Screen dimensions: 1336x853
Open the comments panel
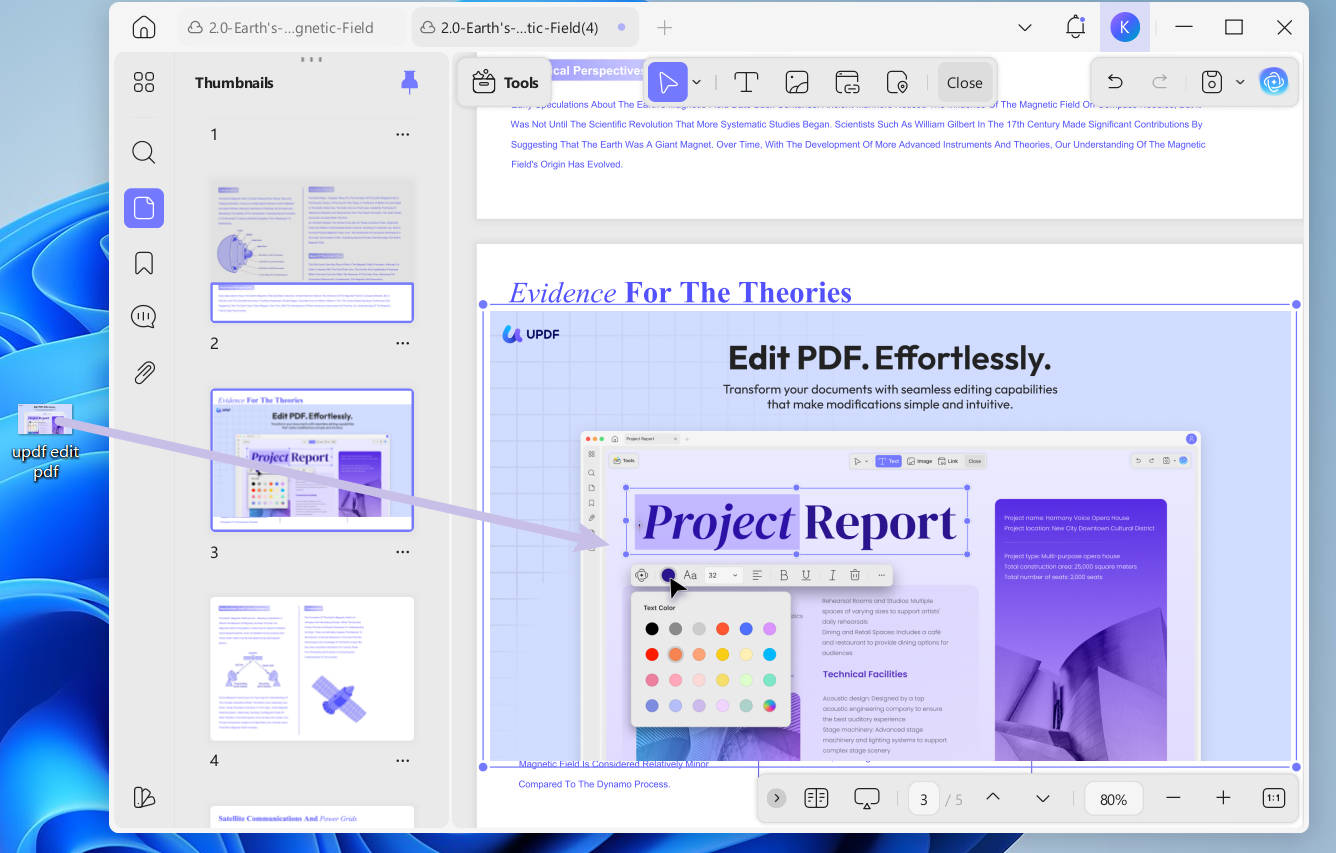click(x=144, y=317)
